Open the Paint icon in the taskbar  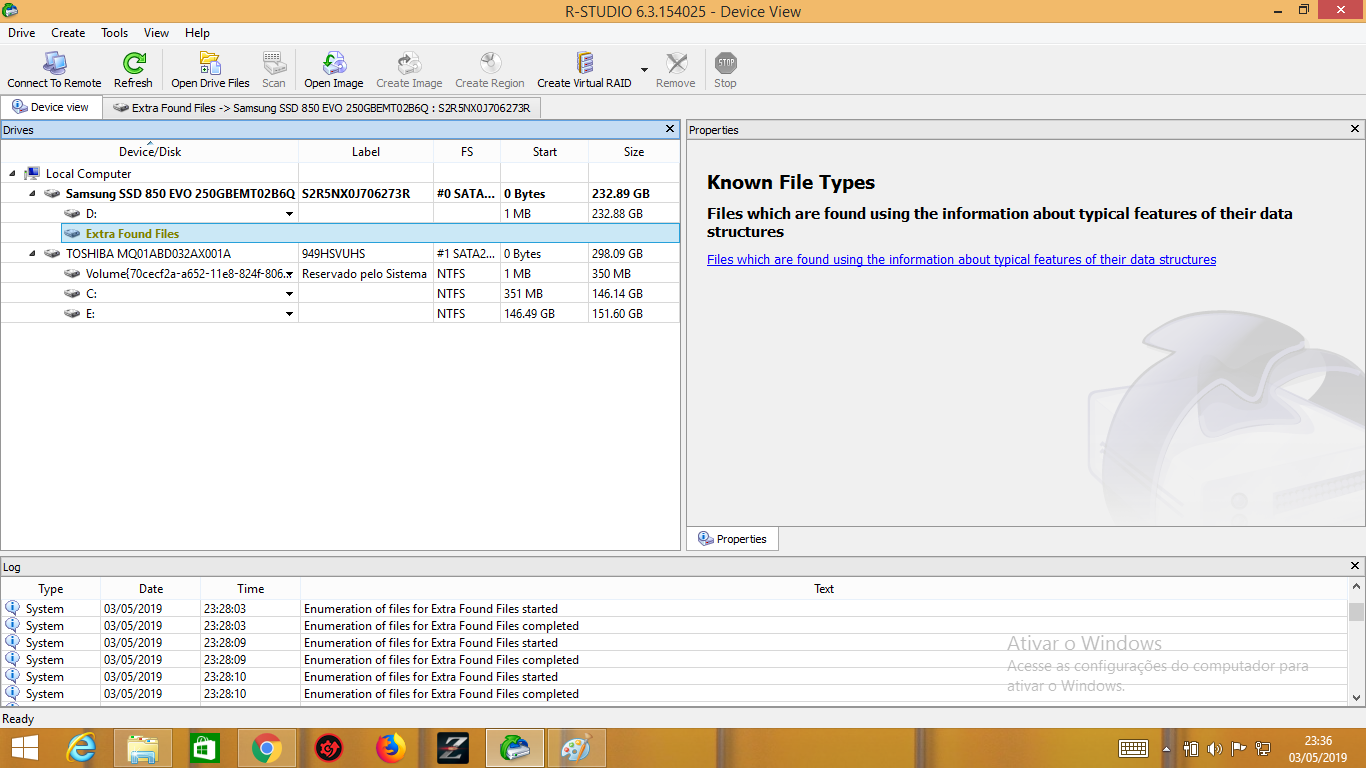pos(577,748)
